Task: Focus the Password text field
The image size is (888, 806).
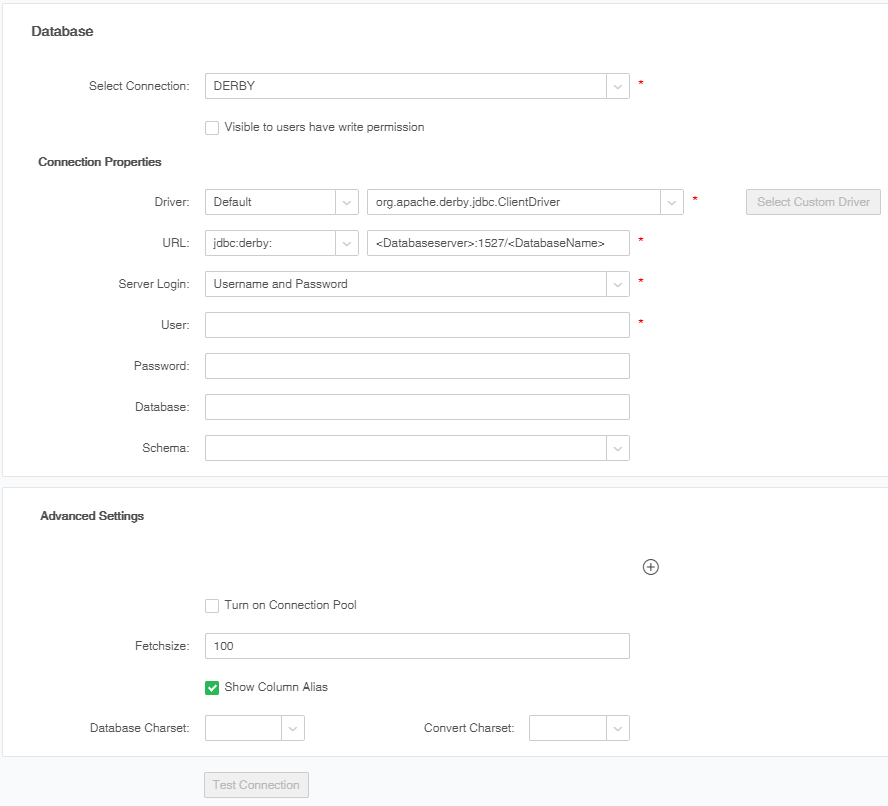Action: click(417, 366)
